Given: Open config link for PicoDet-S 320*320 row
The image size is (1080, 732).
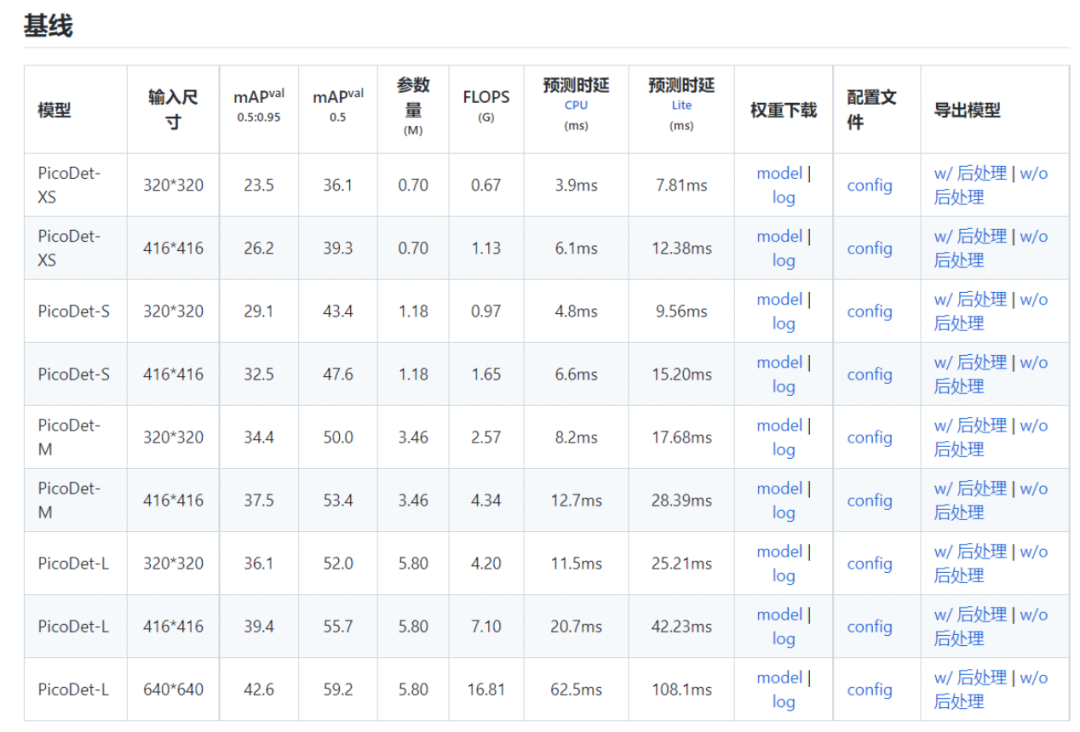Looking at the screenshot, I should click(869, 311).
